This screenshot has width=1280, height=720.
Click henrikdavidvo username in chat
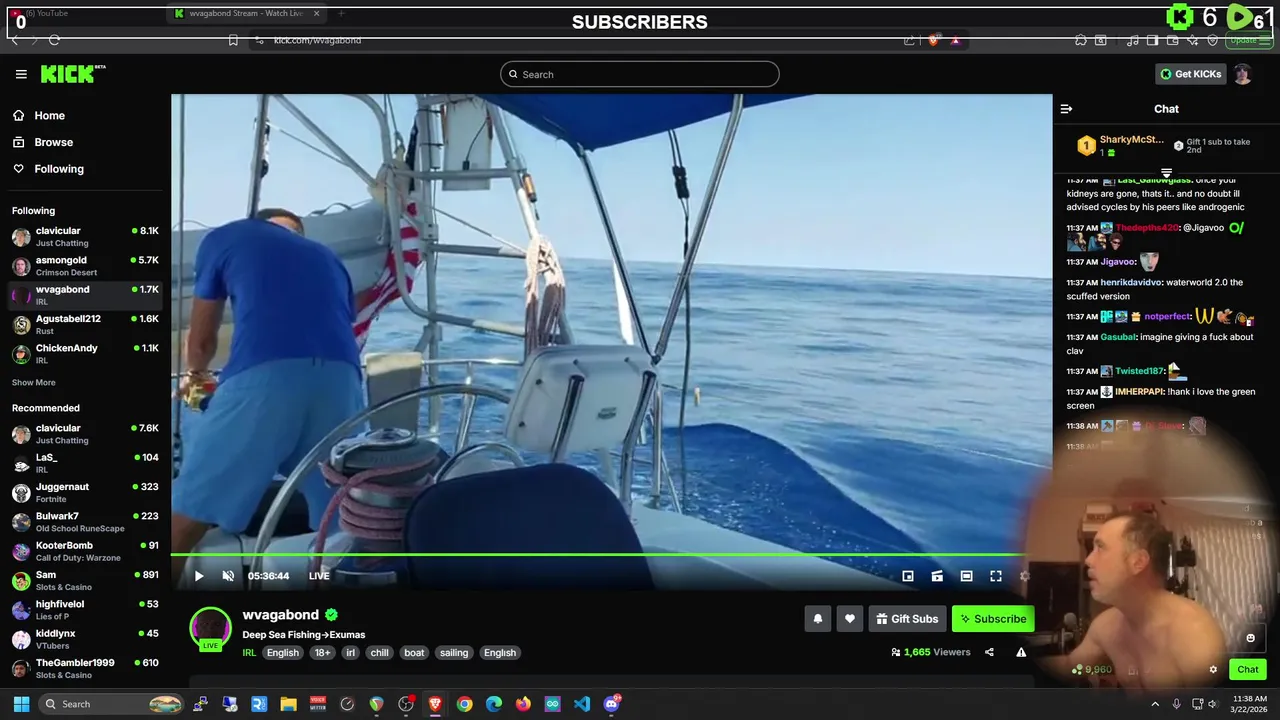click(1131, 283)
